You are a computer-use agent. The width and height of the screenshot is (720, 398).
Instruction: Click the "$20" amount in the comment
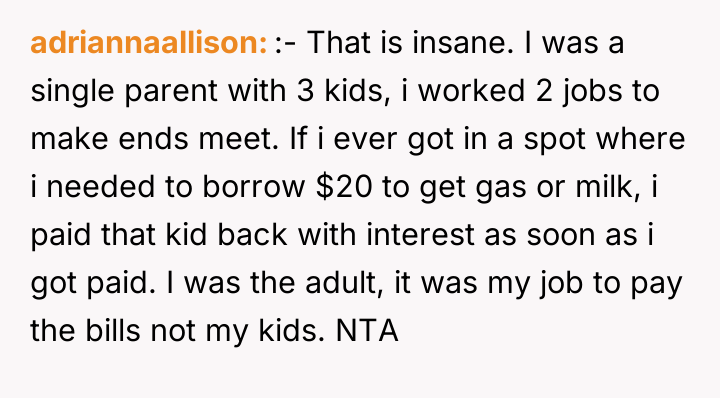click(x=344, y=187)
